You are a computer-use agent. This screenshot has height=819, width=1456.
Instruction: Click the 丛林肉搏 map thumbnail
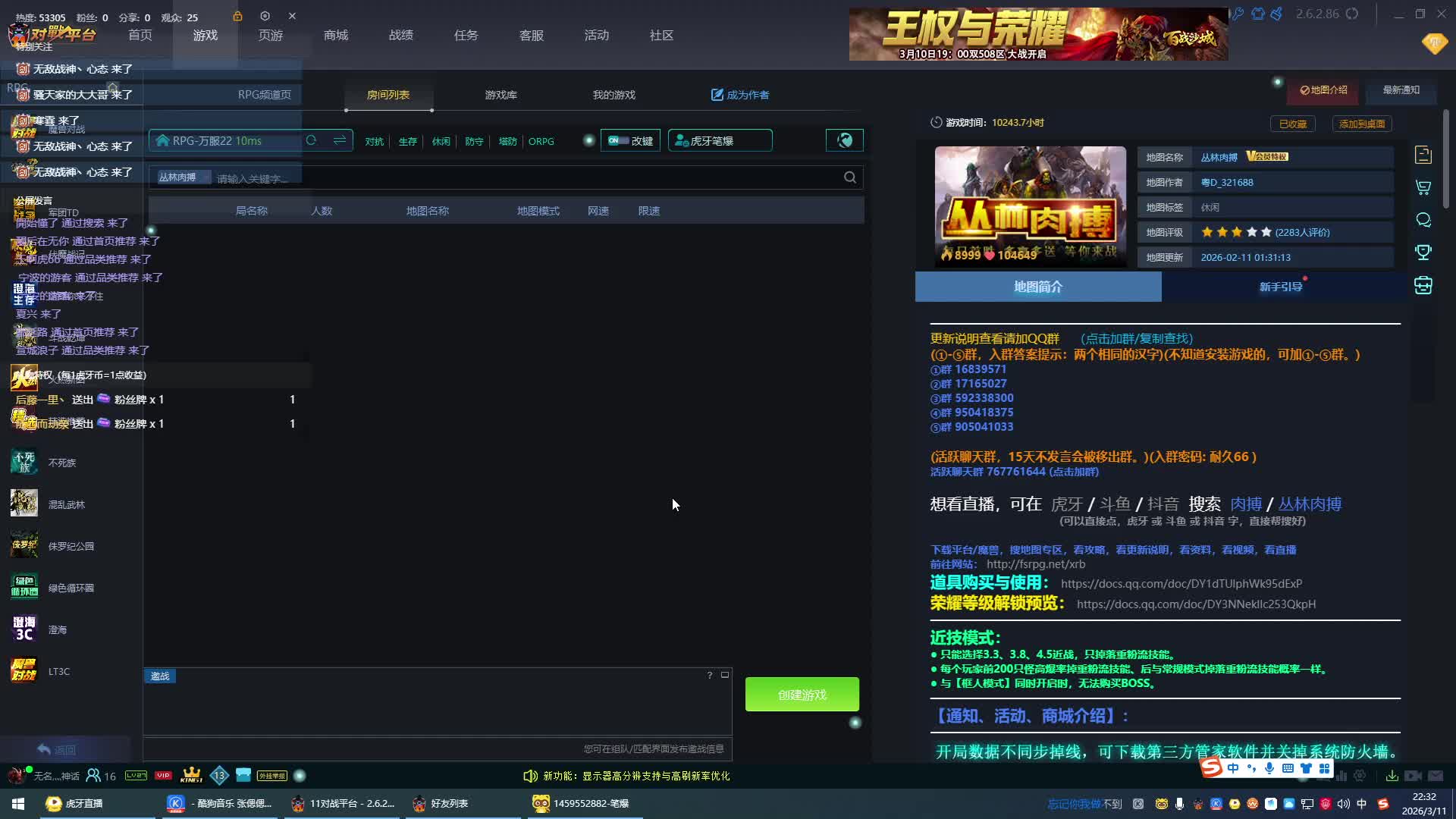pyautogui.click(x=1030, y=206)
